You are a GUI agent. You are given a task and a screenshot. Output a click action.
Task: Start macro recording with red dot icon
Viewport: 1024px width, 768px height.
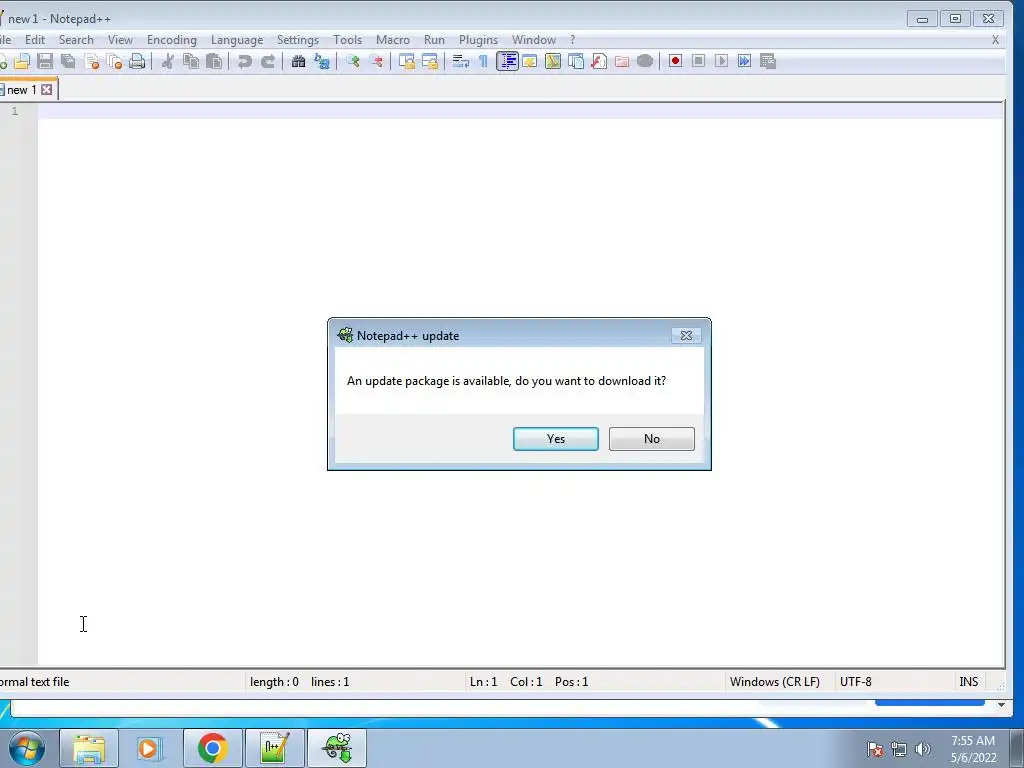coord(675,61)
